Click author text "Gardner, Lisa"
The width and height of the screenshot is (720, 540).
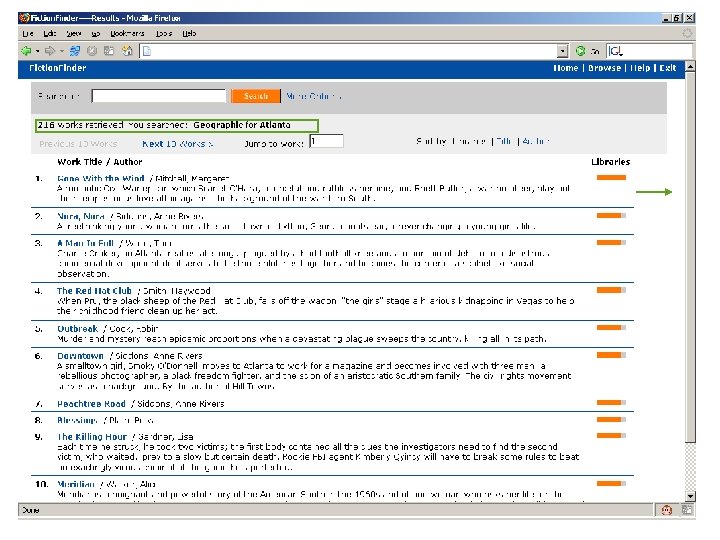pyautogui.click(x=165, y=437)
